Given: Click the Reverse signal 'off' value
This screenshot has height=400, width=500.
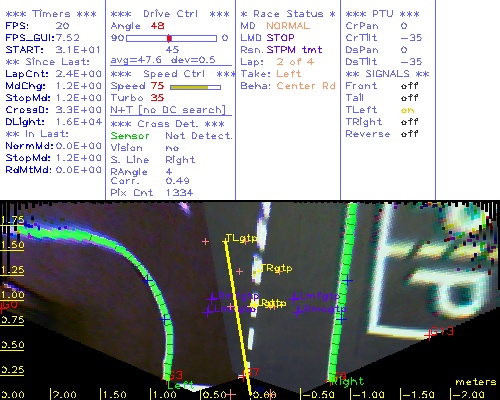Looking at the screenshot, I should tap(409, 134).
